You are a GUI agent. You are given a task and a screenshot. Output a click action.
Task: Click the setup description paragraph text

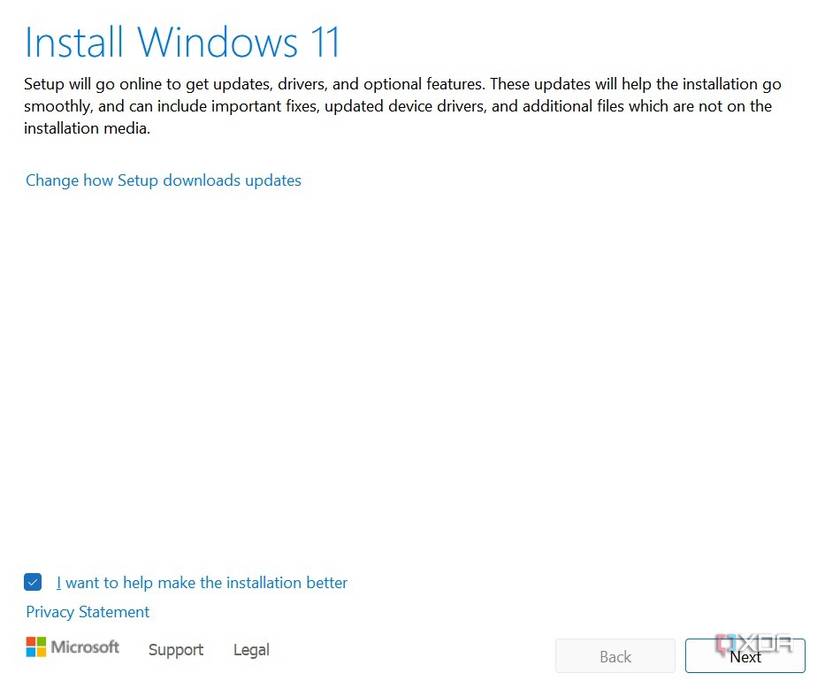coord(400,105)
